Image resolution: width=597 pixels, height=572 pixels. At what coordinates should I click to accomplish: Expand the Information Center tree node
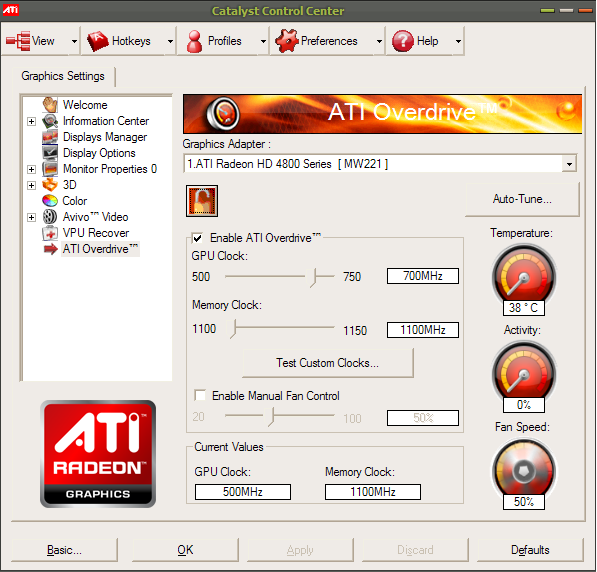[32, 121]
